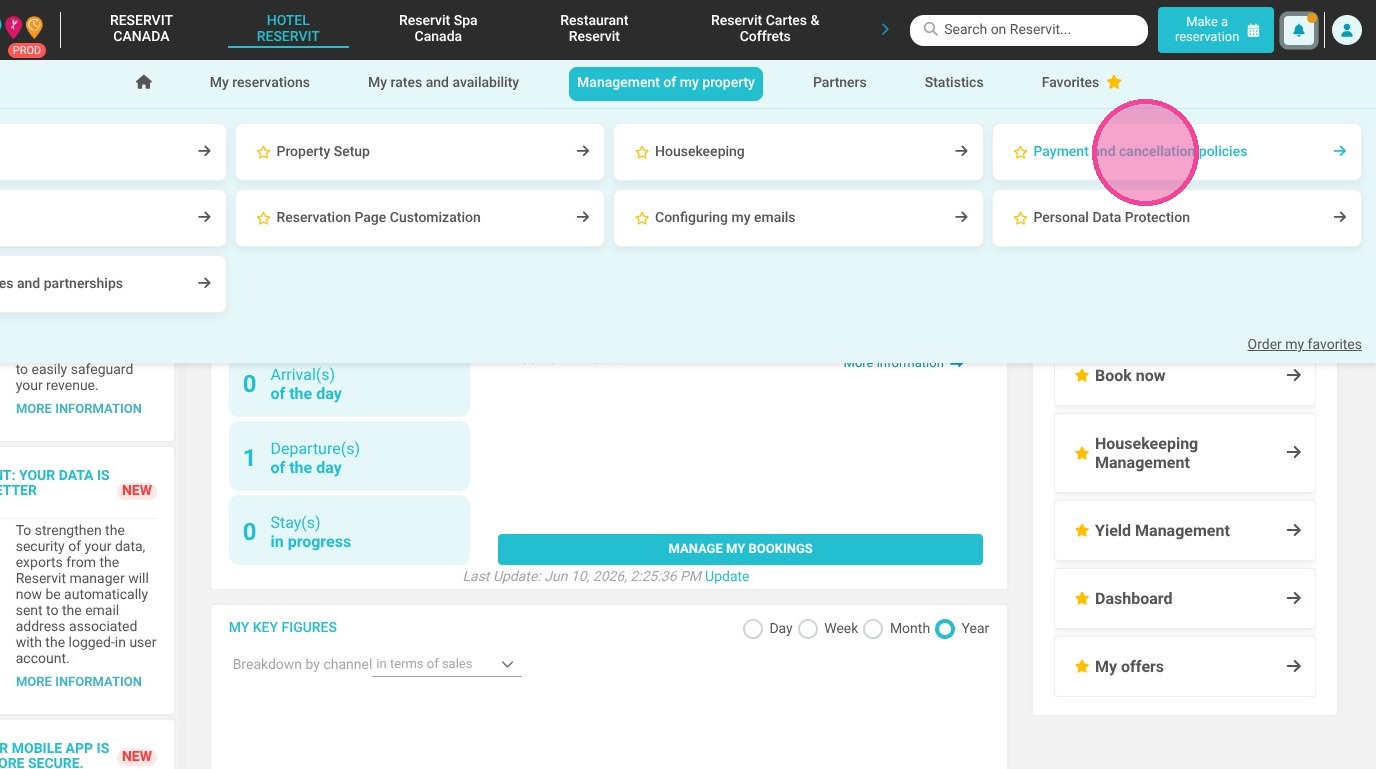Star the Reservation Page Customization item
This screenshot has width=1376, height=769.
tap(264, 218)
